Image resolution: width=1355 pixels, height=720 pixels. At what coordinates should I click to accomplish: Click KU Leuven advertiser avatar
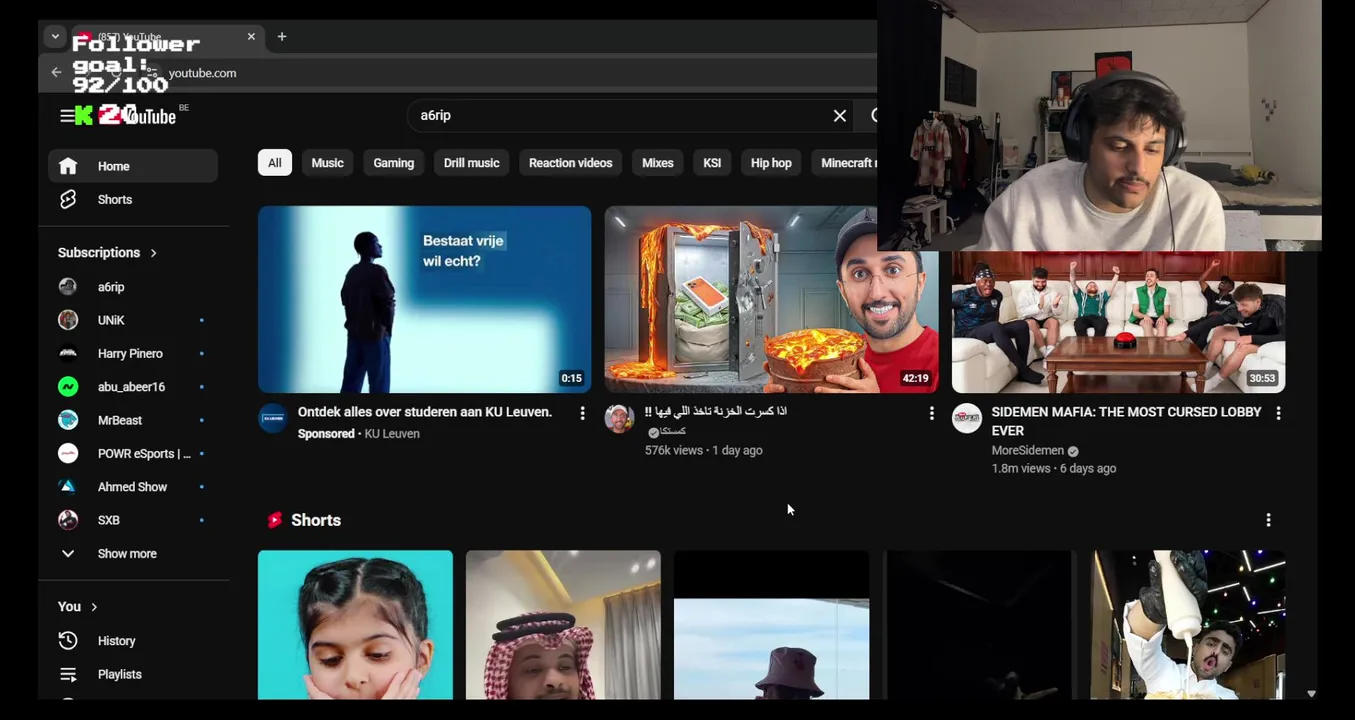(x=273, y=419)
